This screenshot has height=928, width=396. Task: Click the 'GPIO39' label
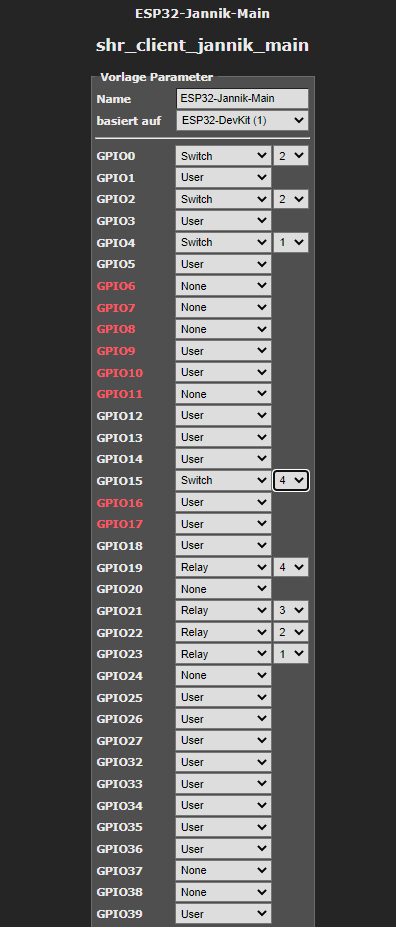[120, 914]
